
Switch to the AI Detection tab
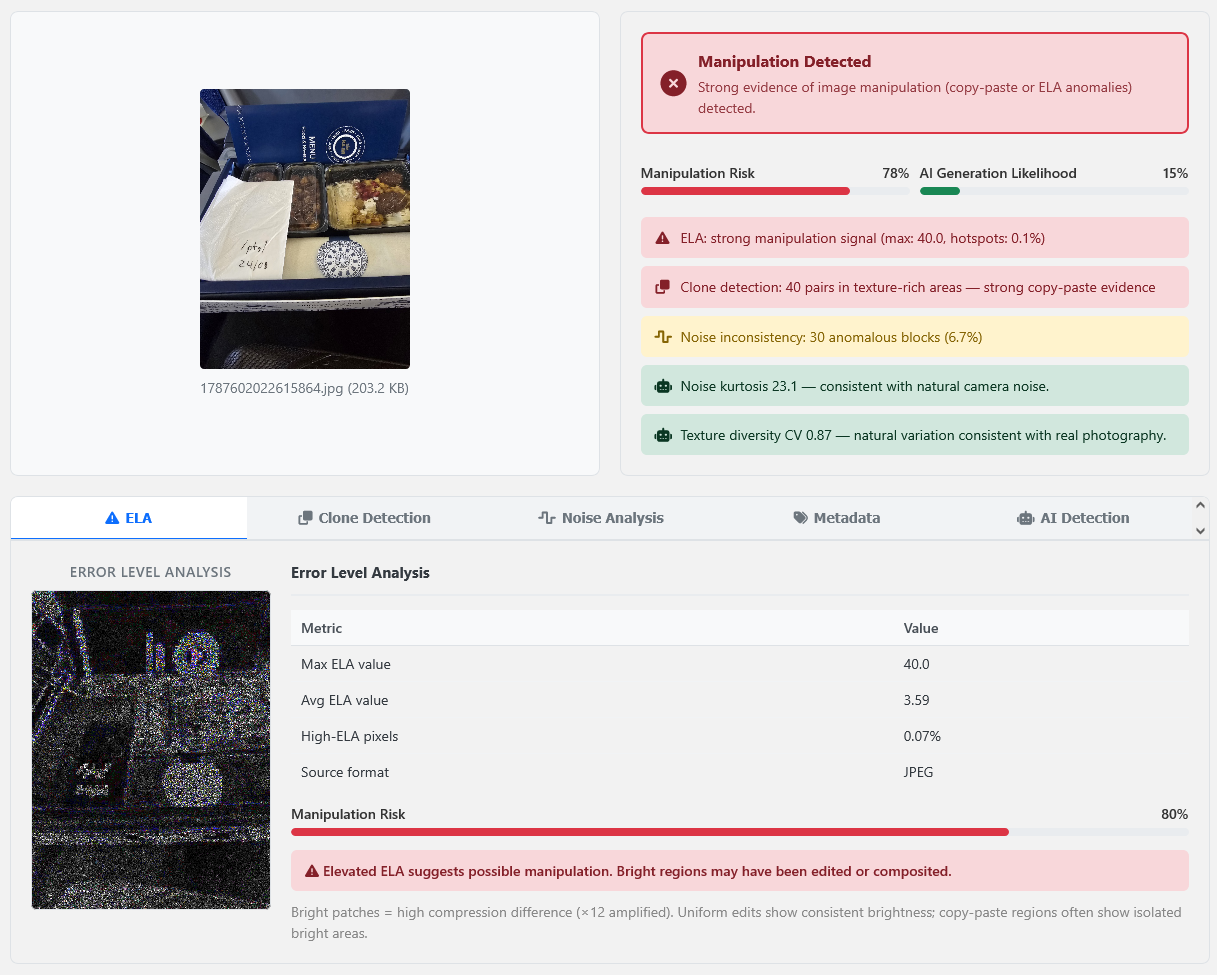tap(1072, 518)
